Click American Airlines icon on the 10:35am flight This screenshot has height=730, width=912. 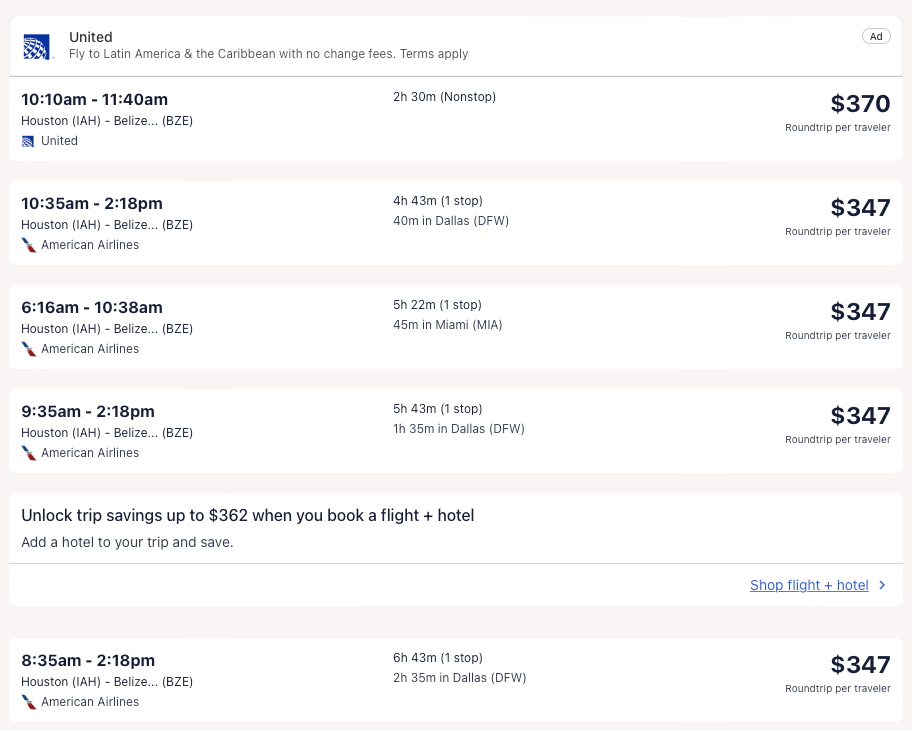click(x=28, y=245)
